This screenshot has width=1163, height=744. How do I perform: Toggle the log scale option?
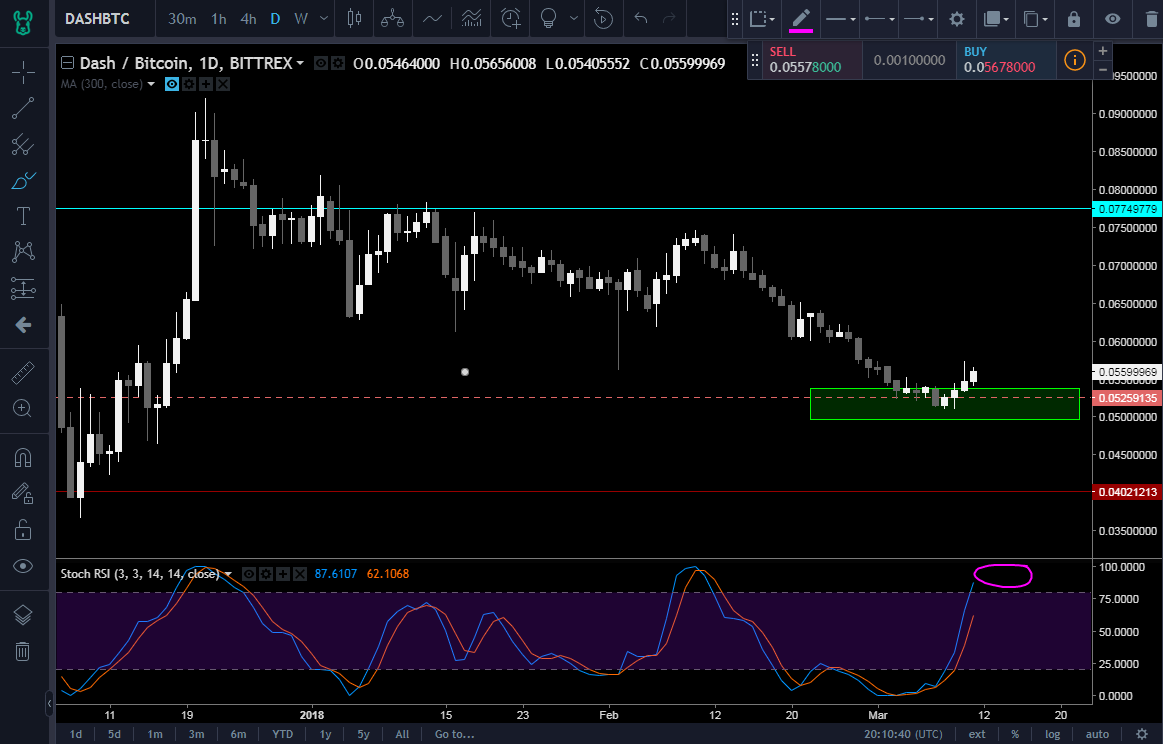(1052, 734)
